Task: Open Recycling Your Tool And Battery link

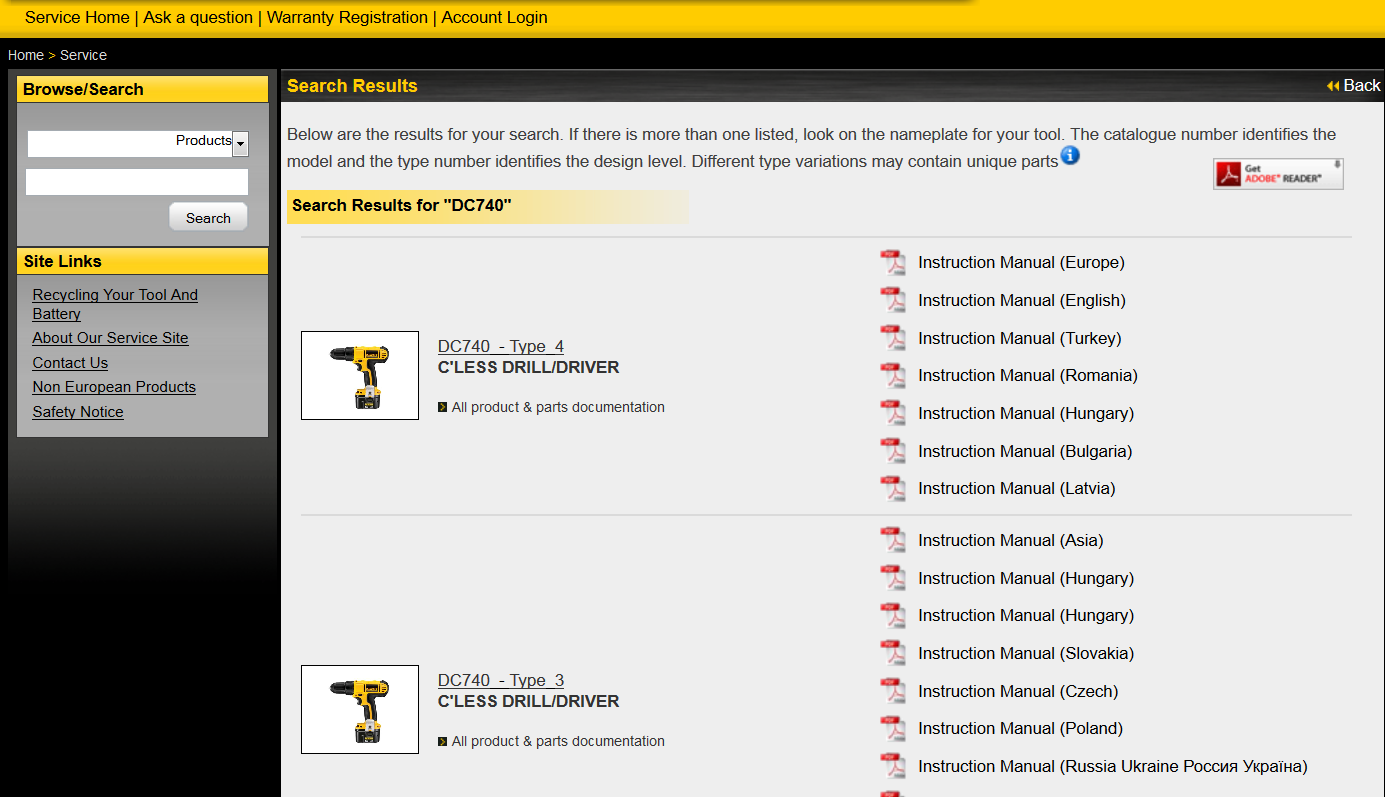Action: click(115, 304)
